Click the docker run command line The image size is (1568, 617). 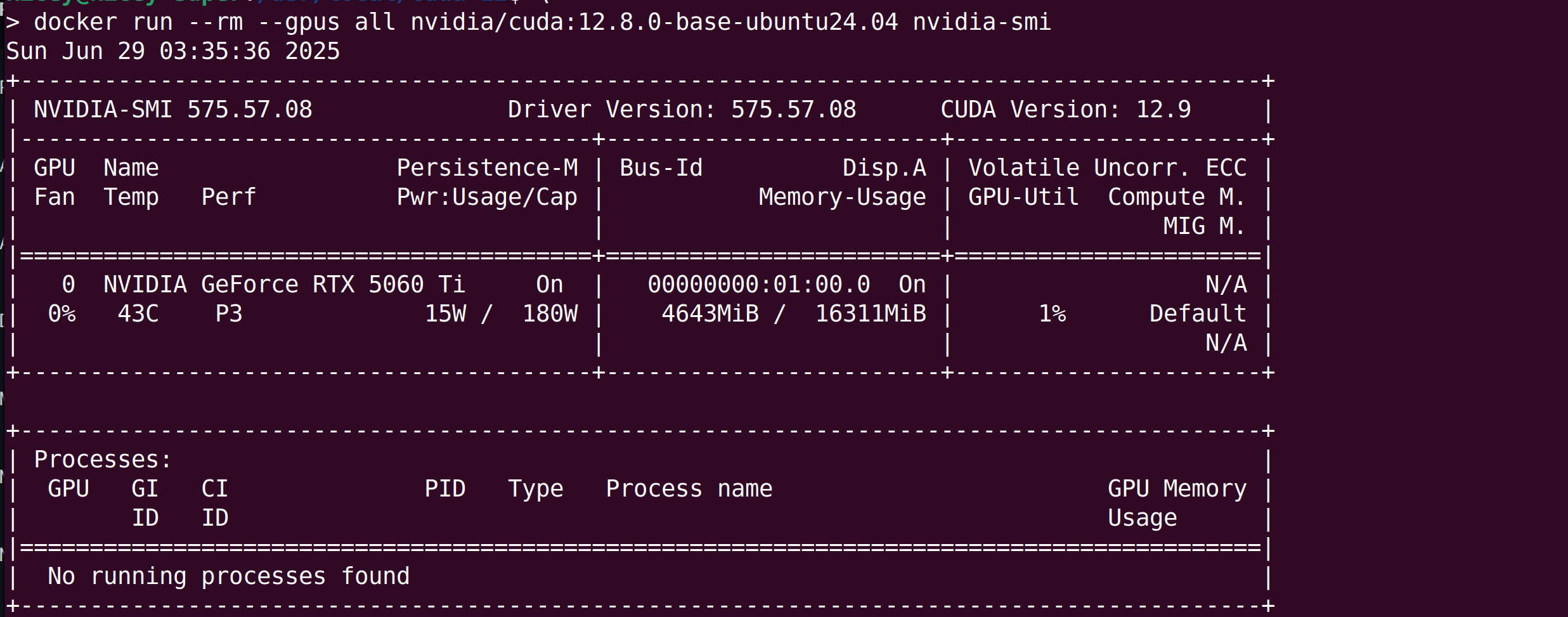528,22
